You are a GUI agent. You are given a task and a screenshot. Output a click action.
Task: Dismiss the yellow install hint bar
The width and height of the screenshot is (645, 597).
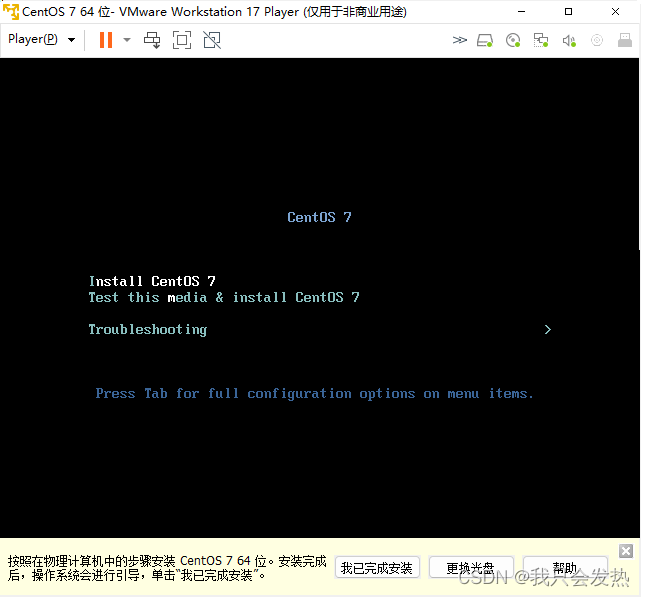click(x=626, y=551)
